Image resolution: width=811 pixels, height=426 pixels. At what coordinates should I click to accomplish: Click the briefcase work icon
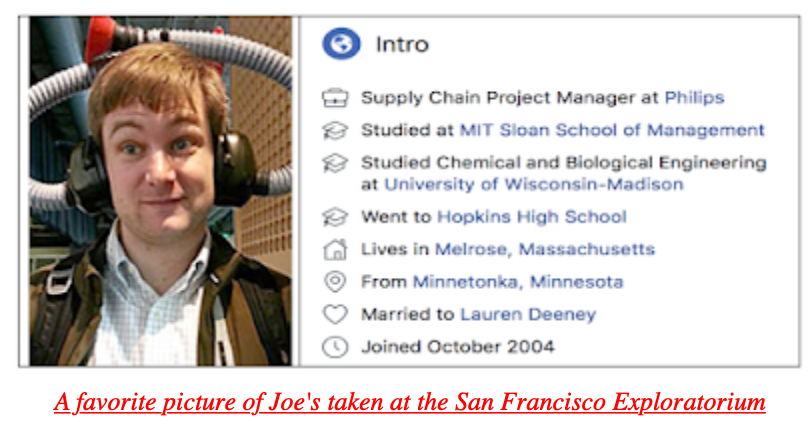pyautogui.click(x=334, y=98)
